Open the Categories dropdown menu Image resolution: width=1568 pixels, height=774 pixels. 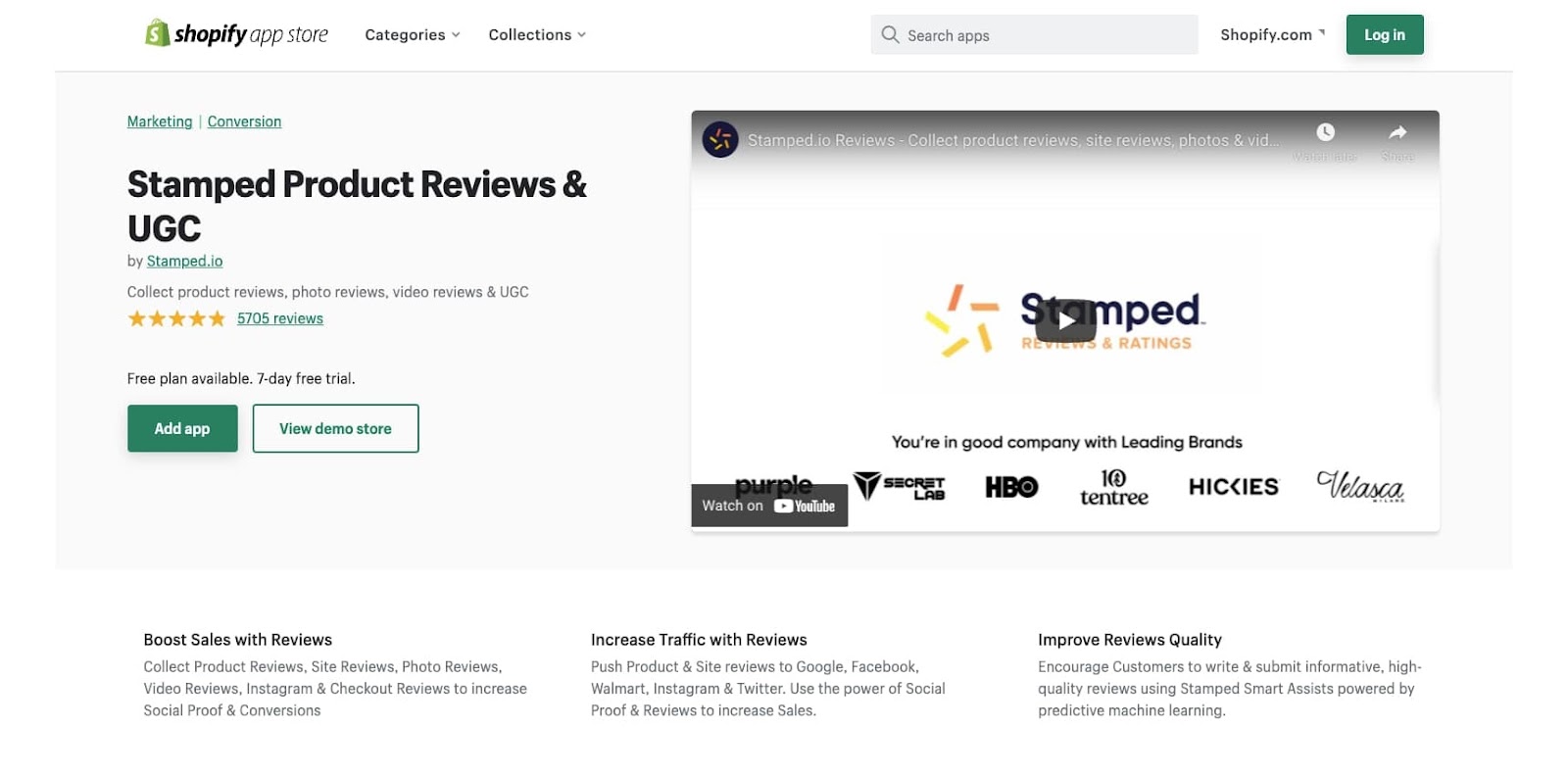[412, 34]
